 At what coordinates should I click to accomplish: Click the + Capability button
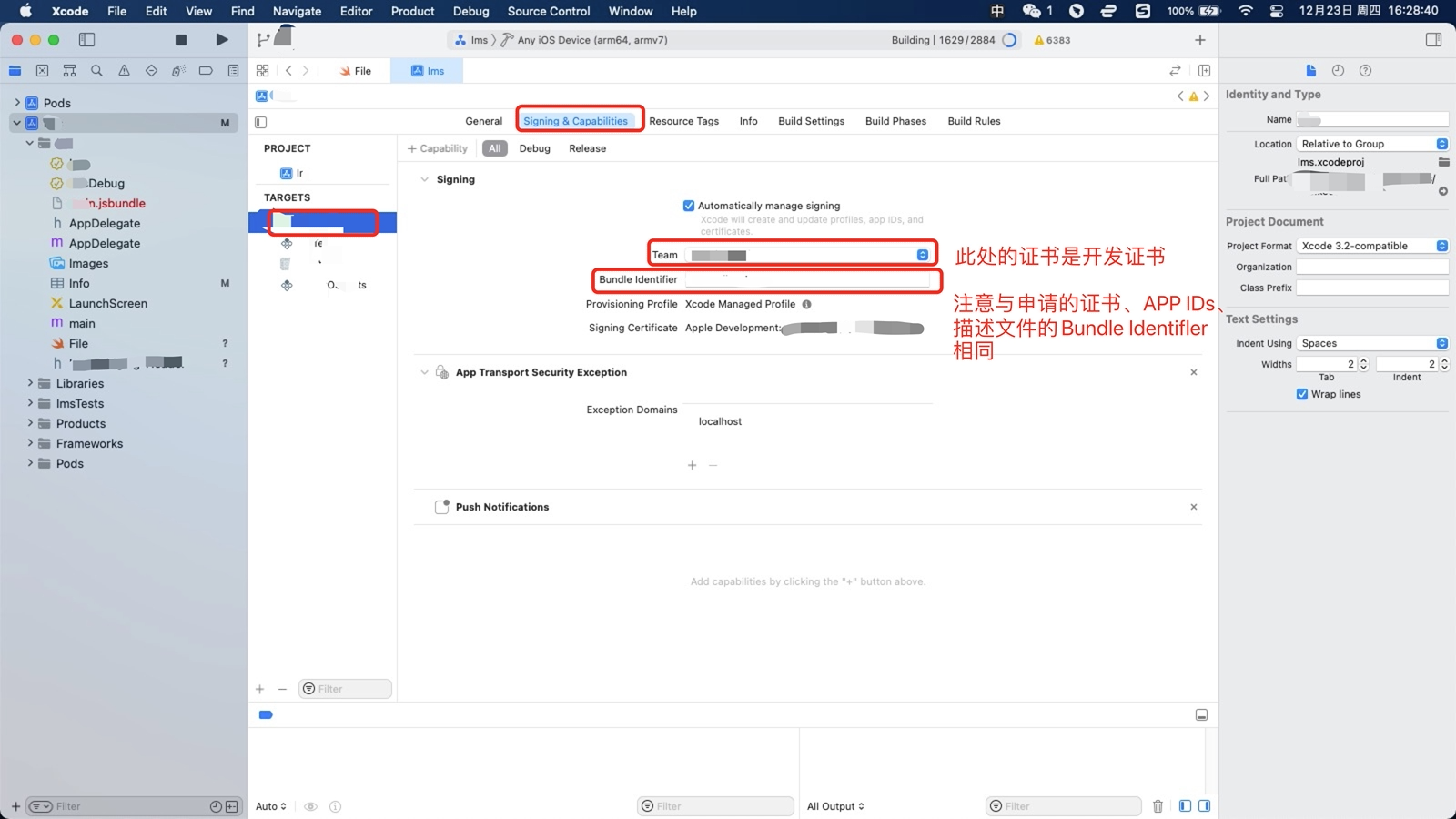click(x=438, y=148)
